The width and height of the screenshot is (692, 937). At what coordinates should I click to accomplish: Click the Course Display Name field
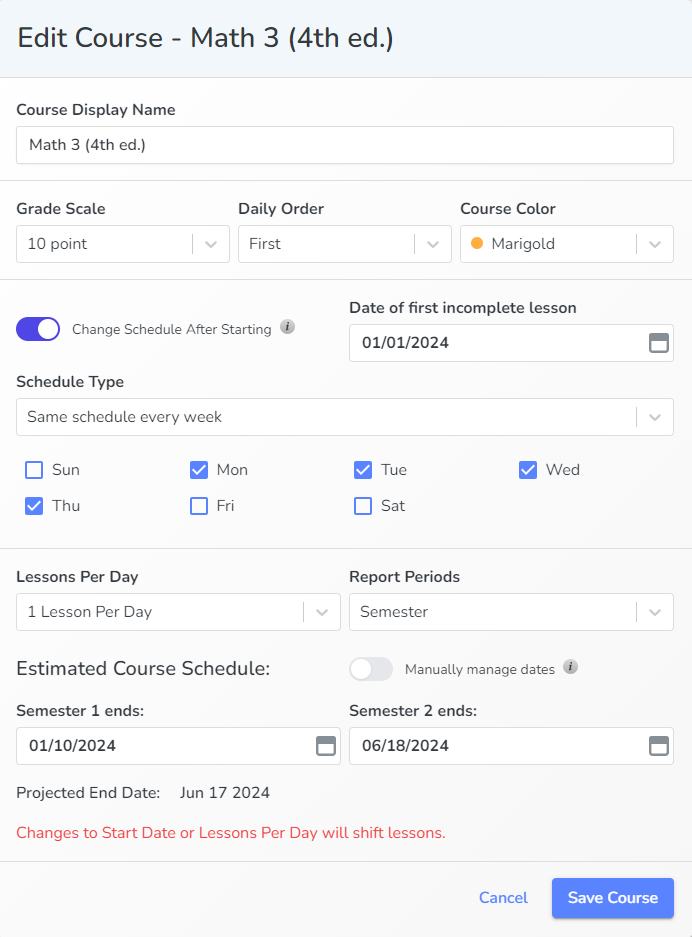(x=345, y=145)
